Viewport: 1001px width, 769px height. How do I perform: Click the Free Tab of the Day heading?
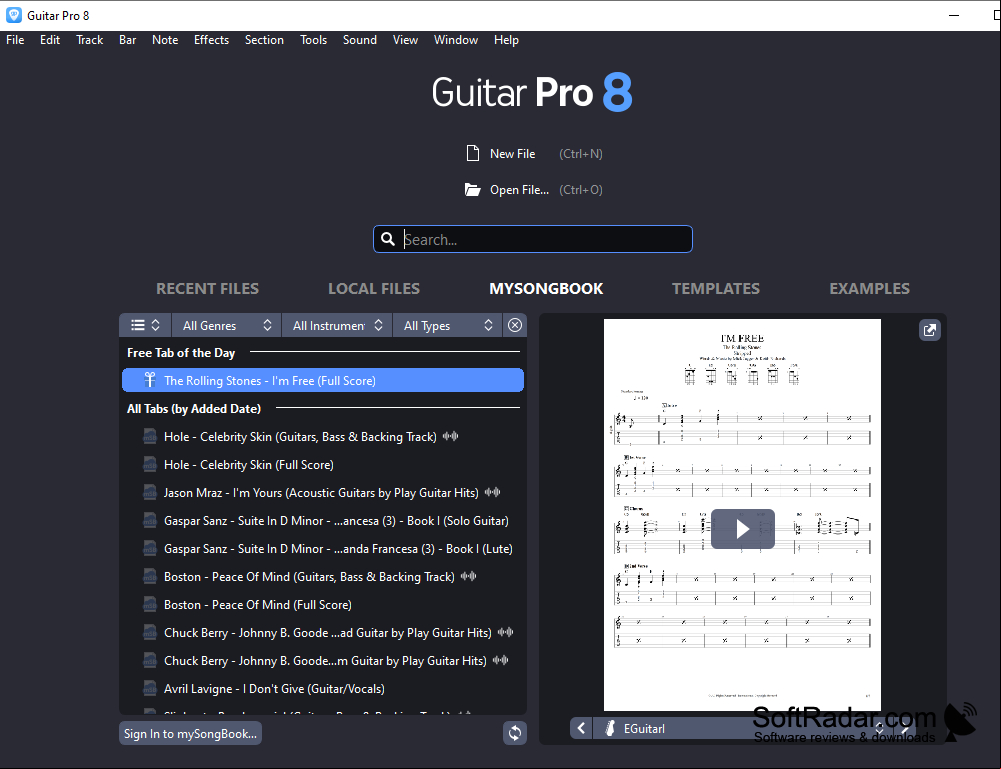[181, 353]
